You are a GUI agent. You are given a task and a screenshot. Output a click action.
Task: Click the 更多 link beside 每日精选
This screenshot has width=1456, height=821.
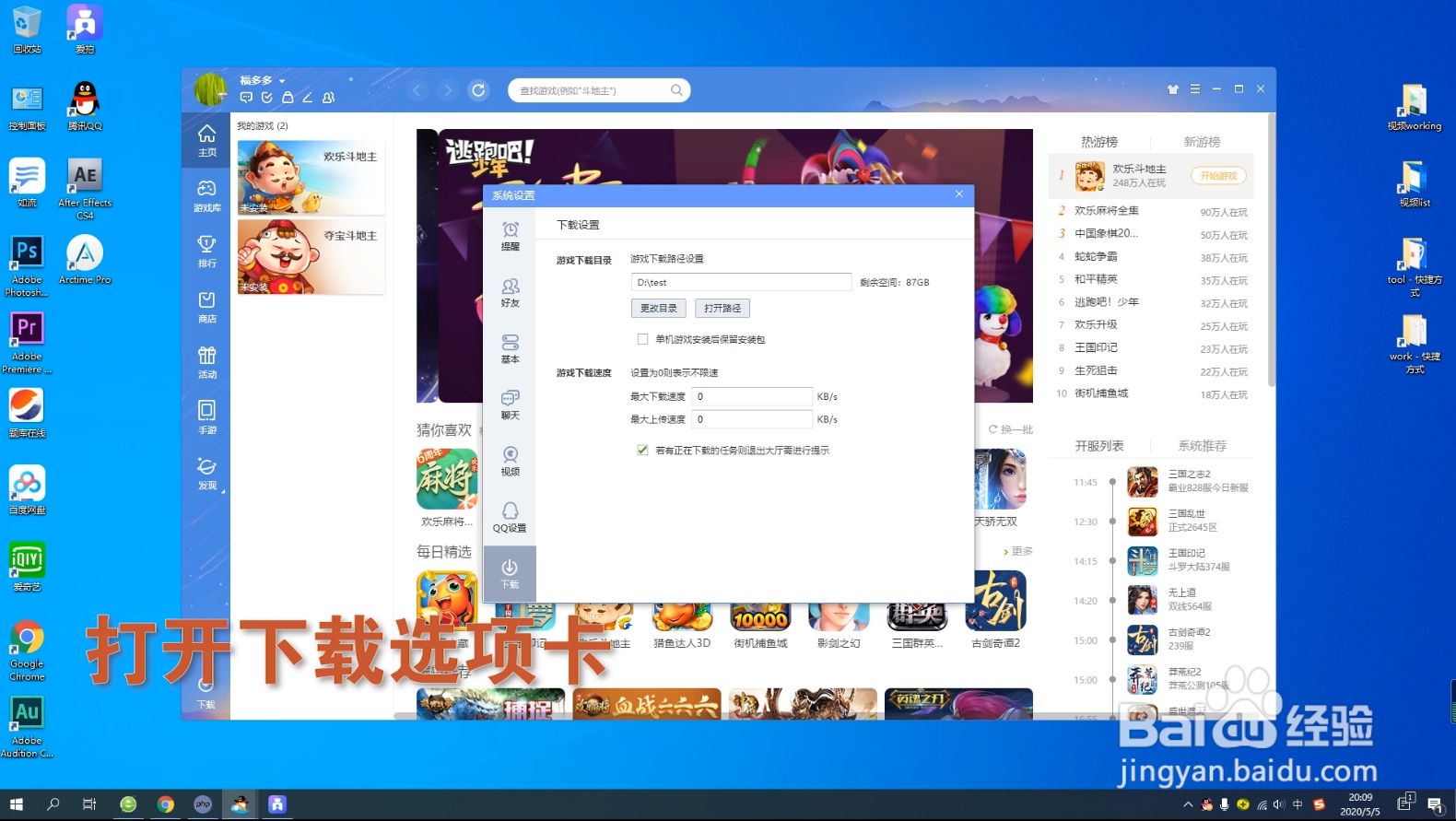[x=1017, y=551]
